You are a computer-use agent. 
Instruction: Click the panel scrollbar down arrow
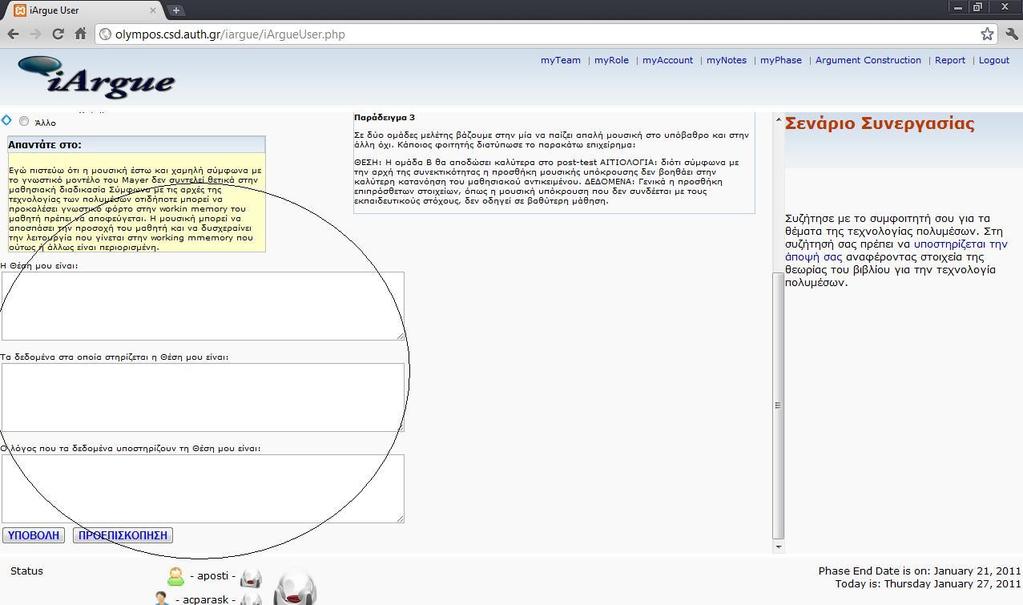coord(778,547)
